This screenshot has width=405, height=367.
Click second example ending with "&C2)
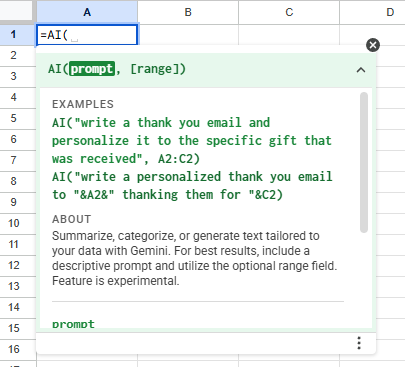[192, 186]
